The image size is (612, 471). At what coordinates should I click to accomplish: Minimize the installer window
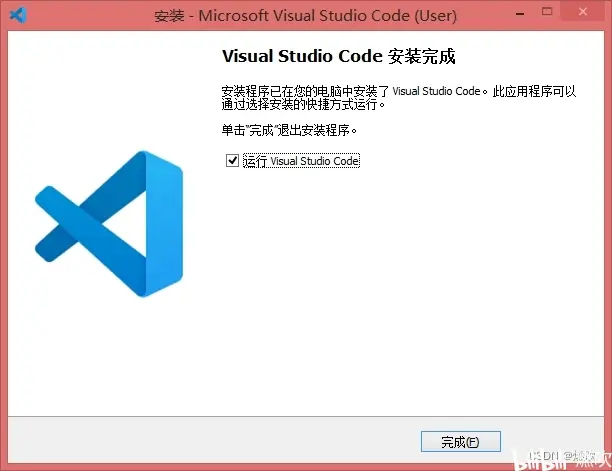[520, 14]
